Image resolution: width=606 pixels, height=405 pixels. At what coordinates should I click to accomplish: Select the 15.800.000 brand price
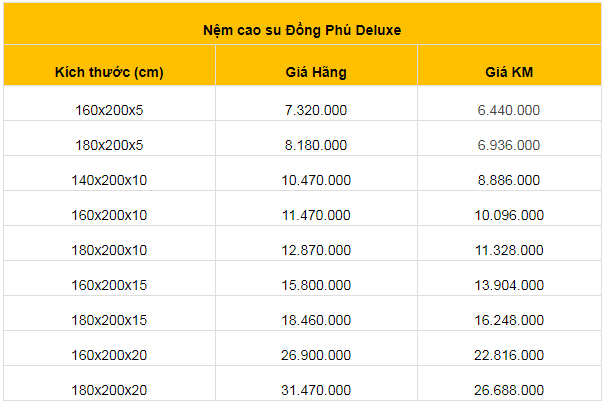316,285
